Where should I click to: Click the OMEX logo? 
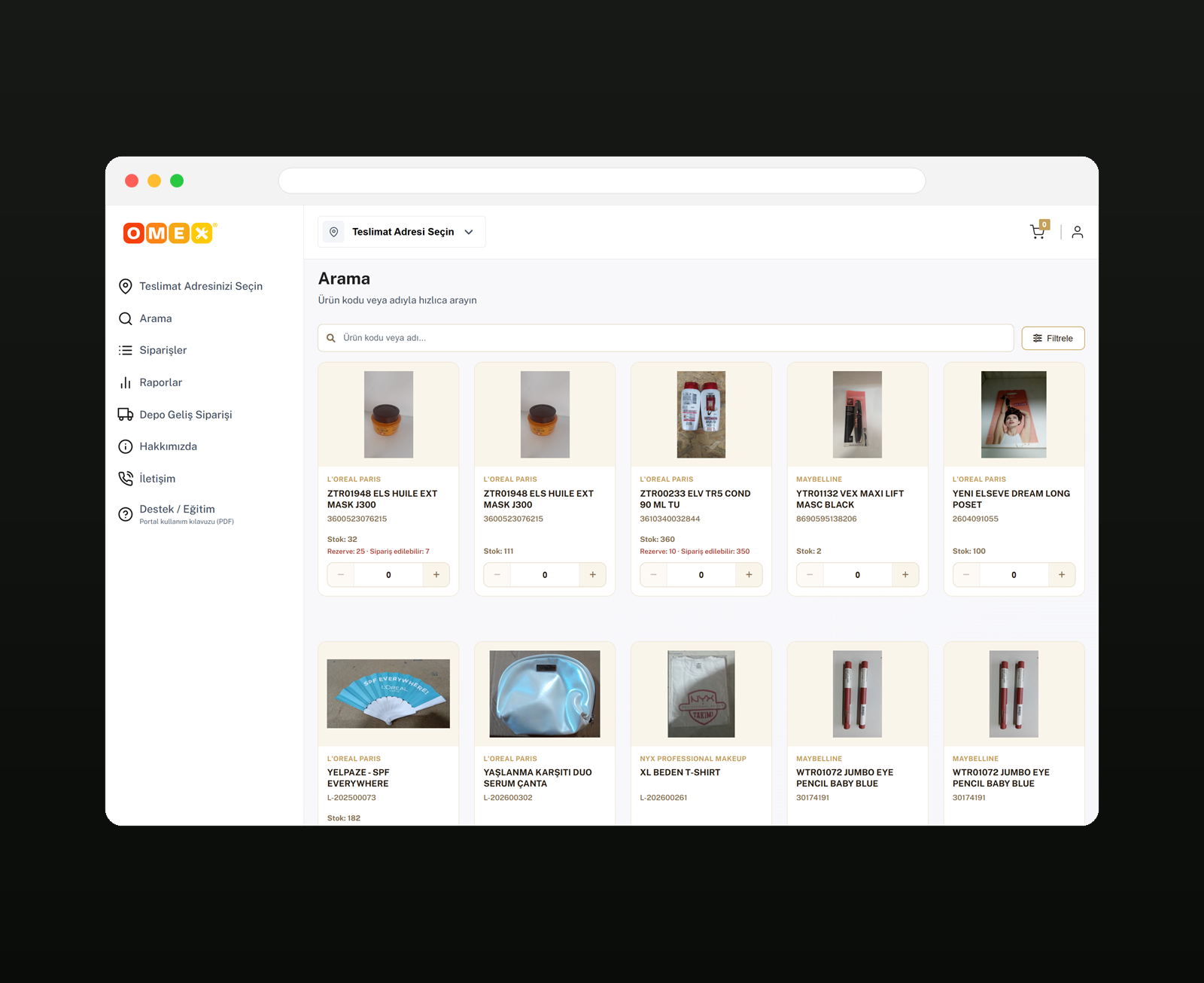pyautogui.click(x=169, y=233)
